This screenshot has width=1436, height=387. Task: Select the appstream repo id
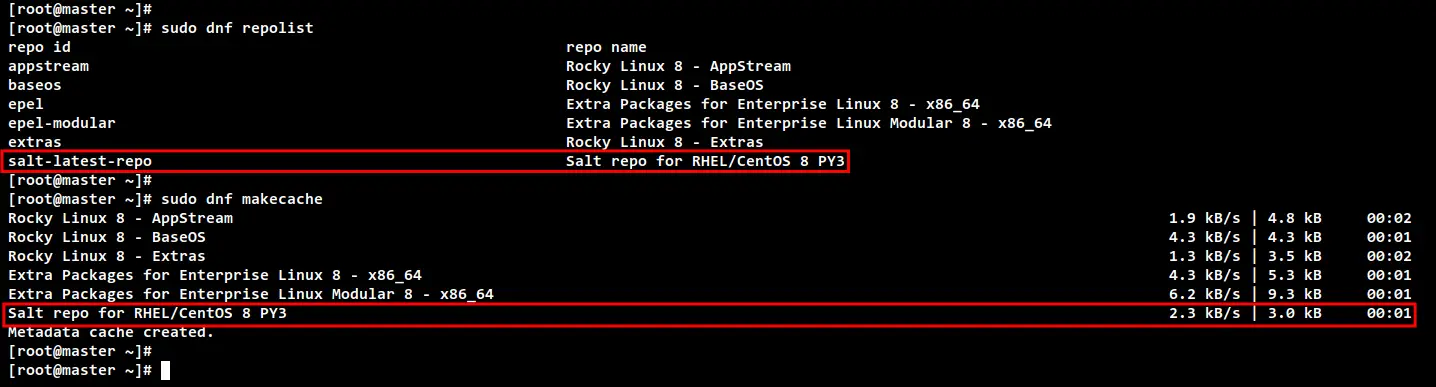click(x=48, y=66)
